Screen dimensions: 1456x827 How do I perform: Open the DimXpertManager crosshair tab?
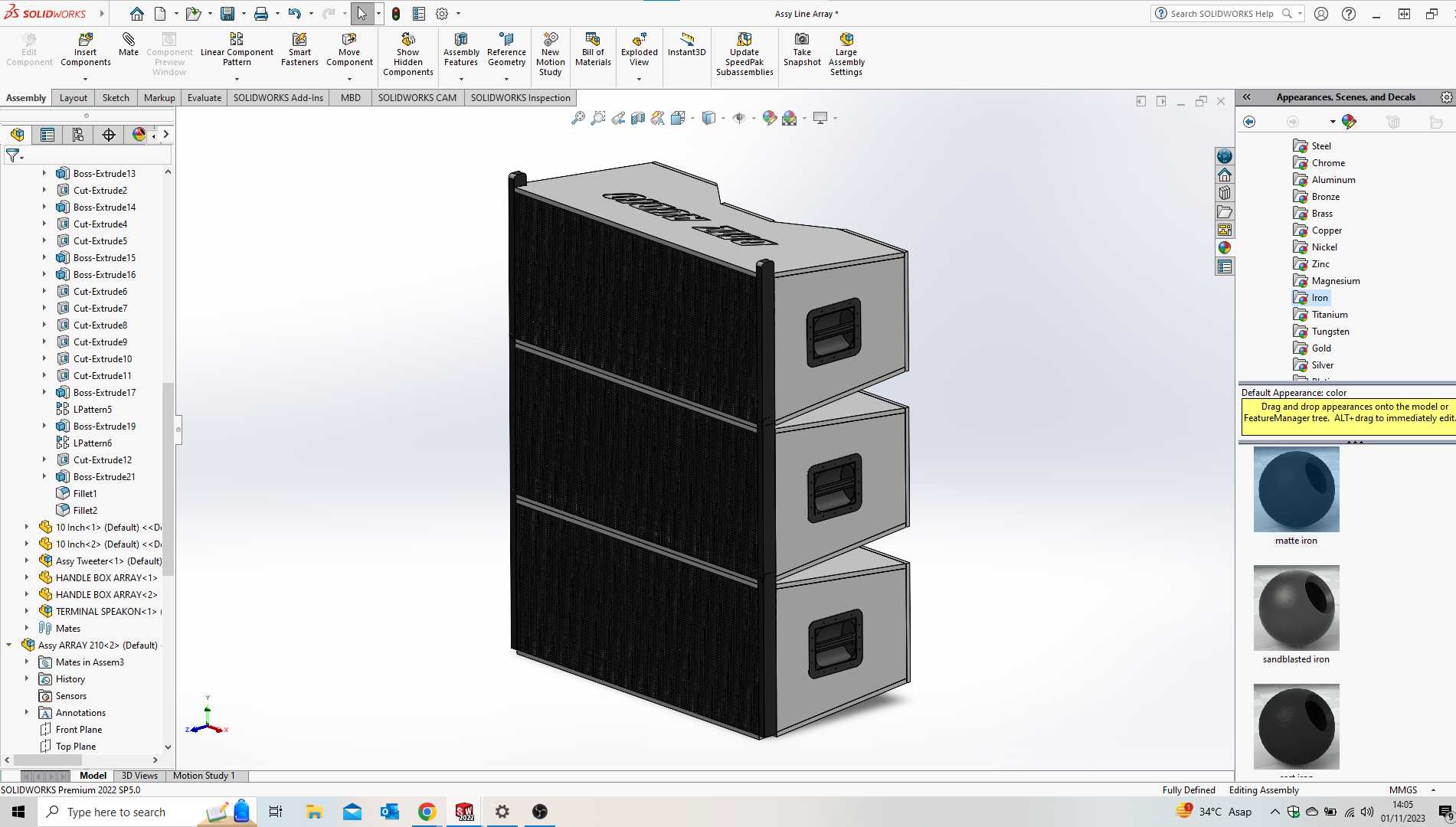coord(109,135)
